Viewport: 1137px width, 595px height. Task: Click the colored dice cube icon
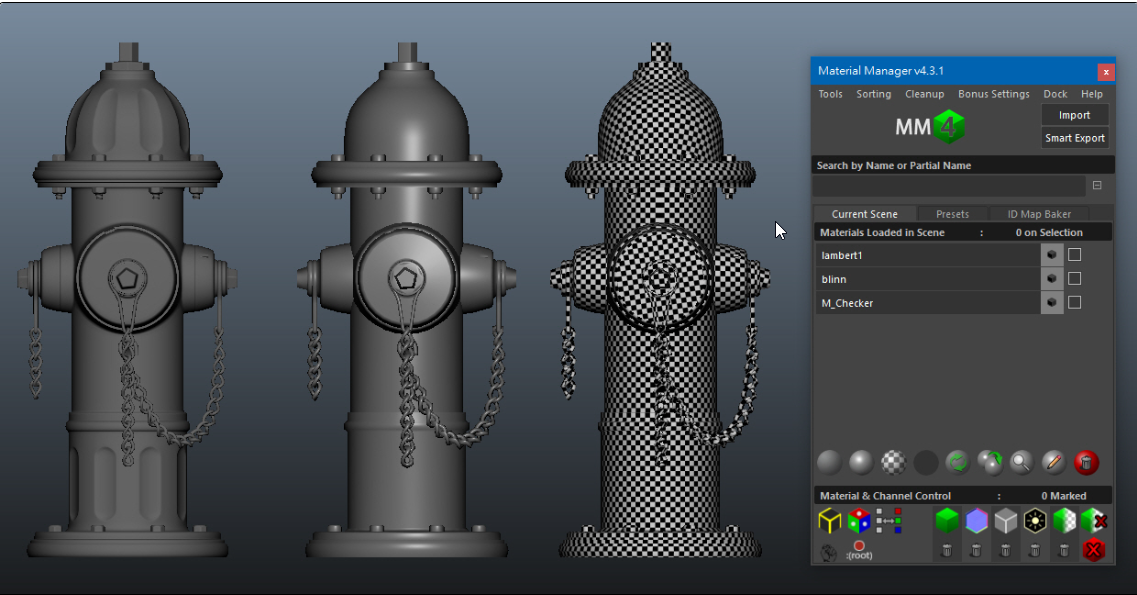tap(858, 520)
